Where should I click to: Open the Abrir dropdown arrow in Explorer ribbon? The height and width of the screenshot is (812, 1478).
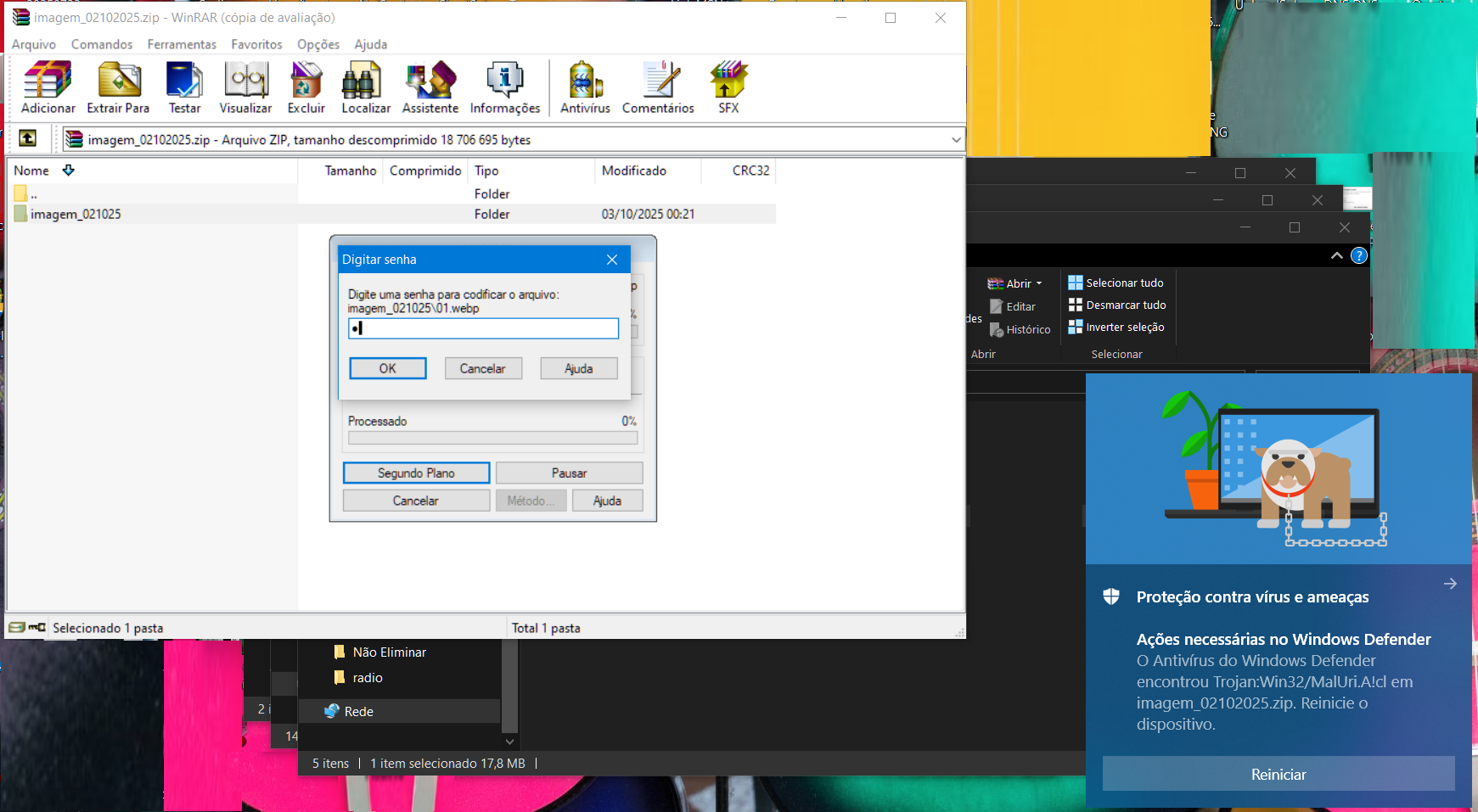[1039, 283]
